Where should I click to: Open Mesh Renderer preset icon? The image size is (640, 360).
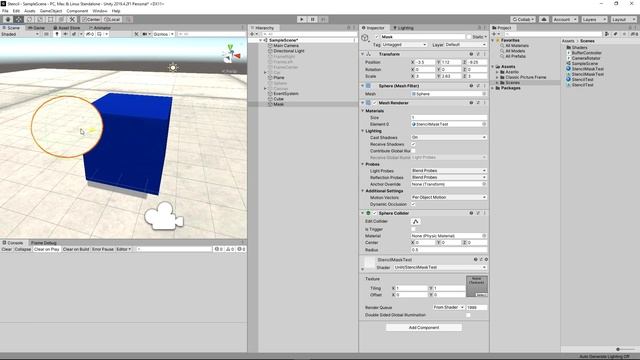(478, 103)
